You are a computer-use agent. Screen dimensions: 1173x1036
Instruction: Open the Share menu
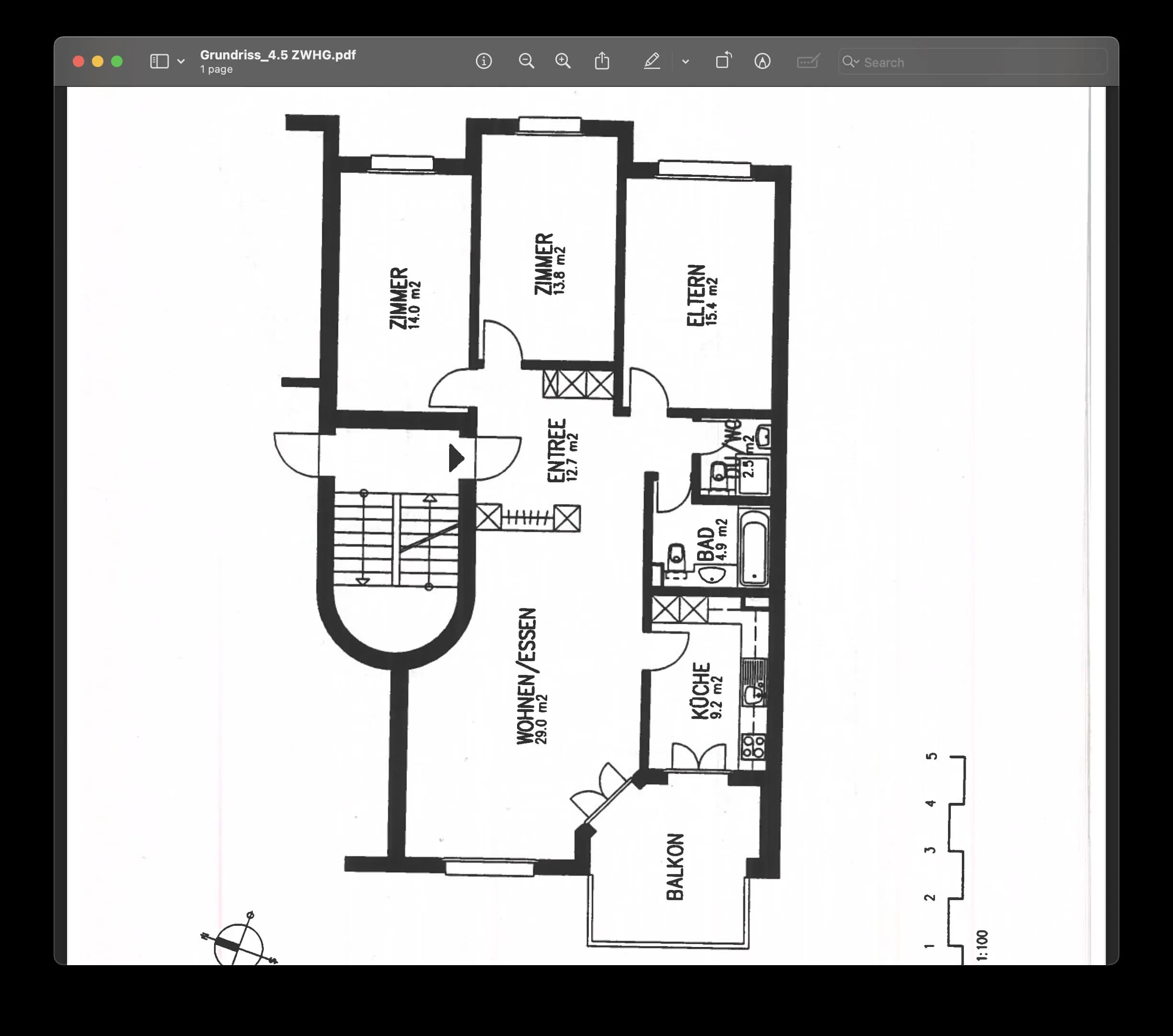click(602, 61)
